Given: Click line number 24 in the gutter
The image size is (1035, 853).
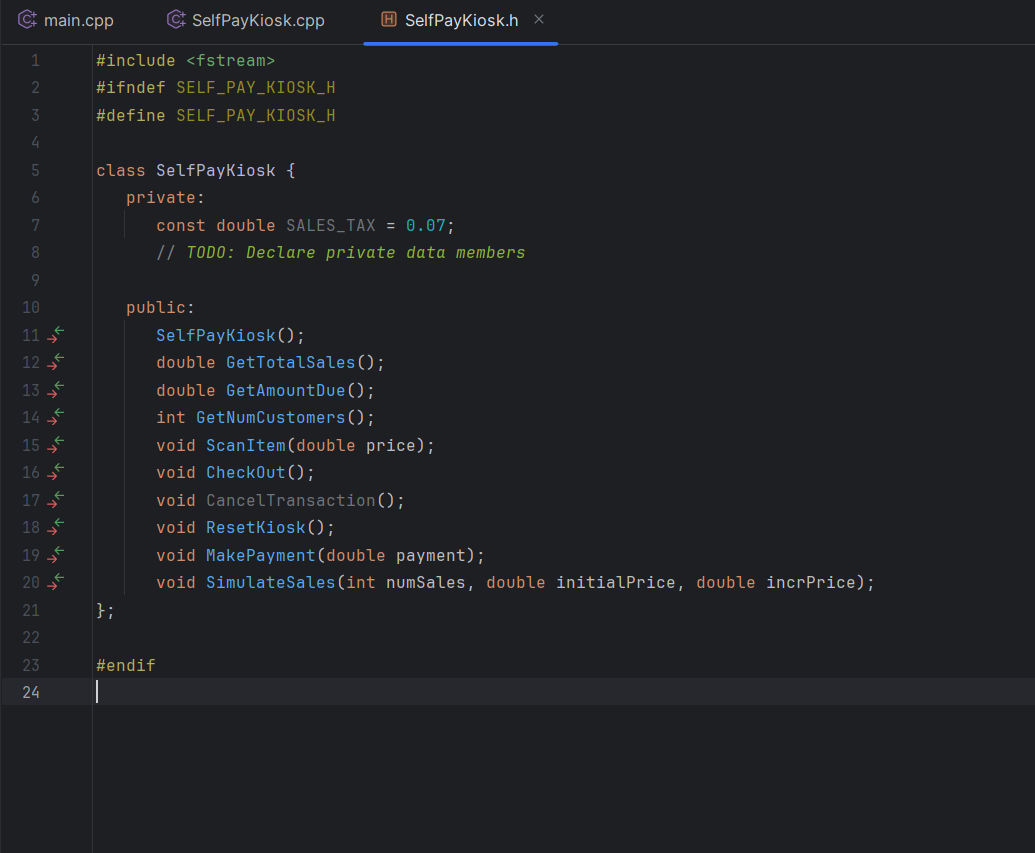Looking at the screenshot, I should point(31,692).
